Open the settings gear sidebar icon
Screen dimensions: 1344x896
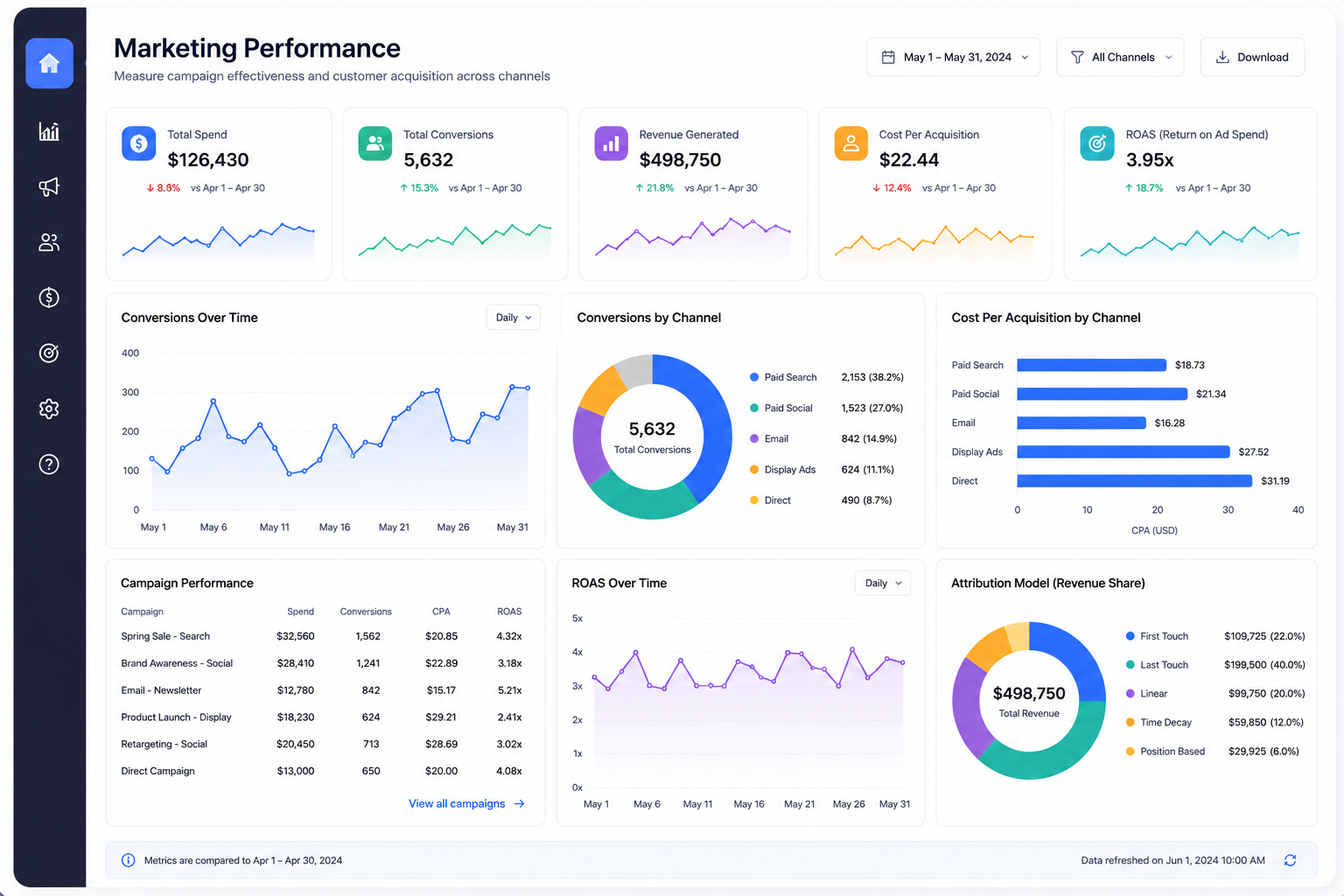click(49, 409)
